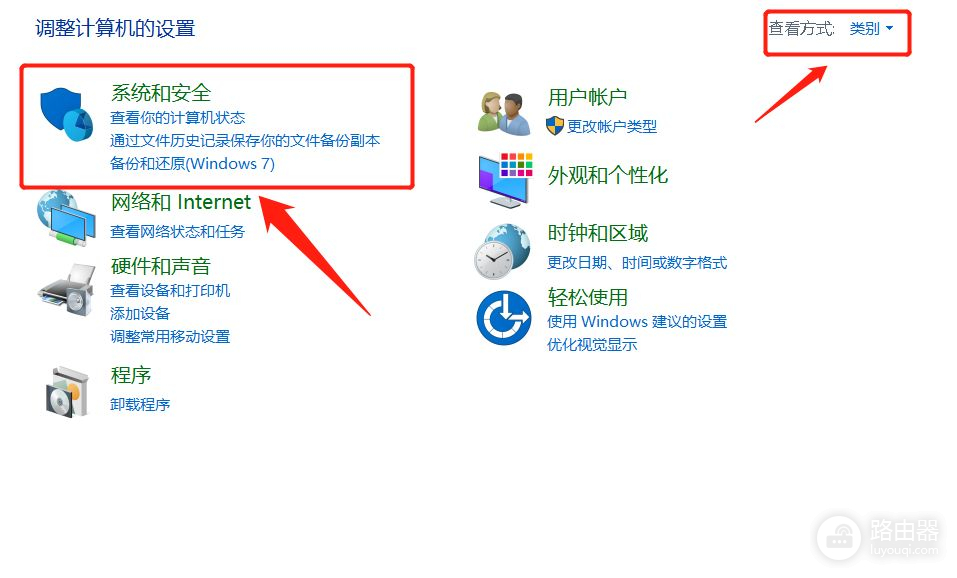This screenshot has width=957, height=578.
Task: Click the Ease of Access icon
Action: coord(504,317)
